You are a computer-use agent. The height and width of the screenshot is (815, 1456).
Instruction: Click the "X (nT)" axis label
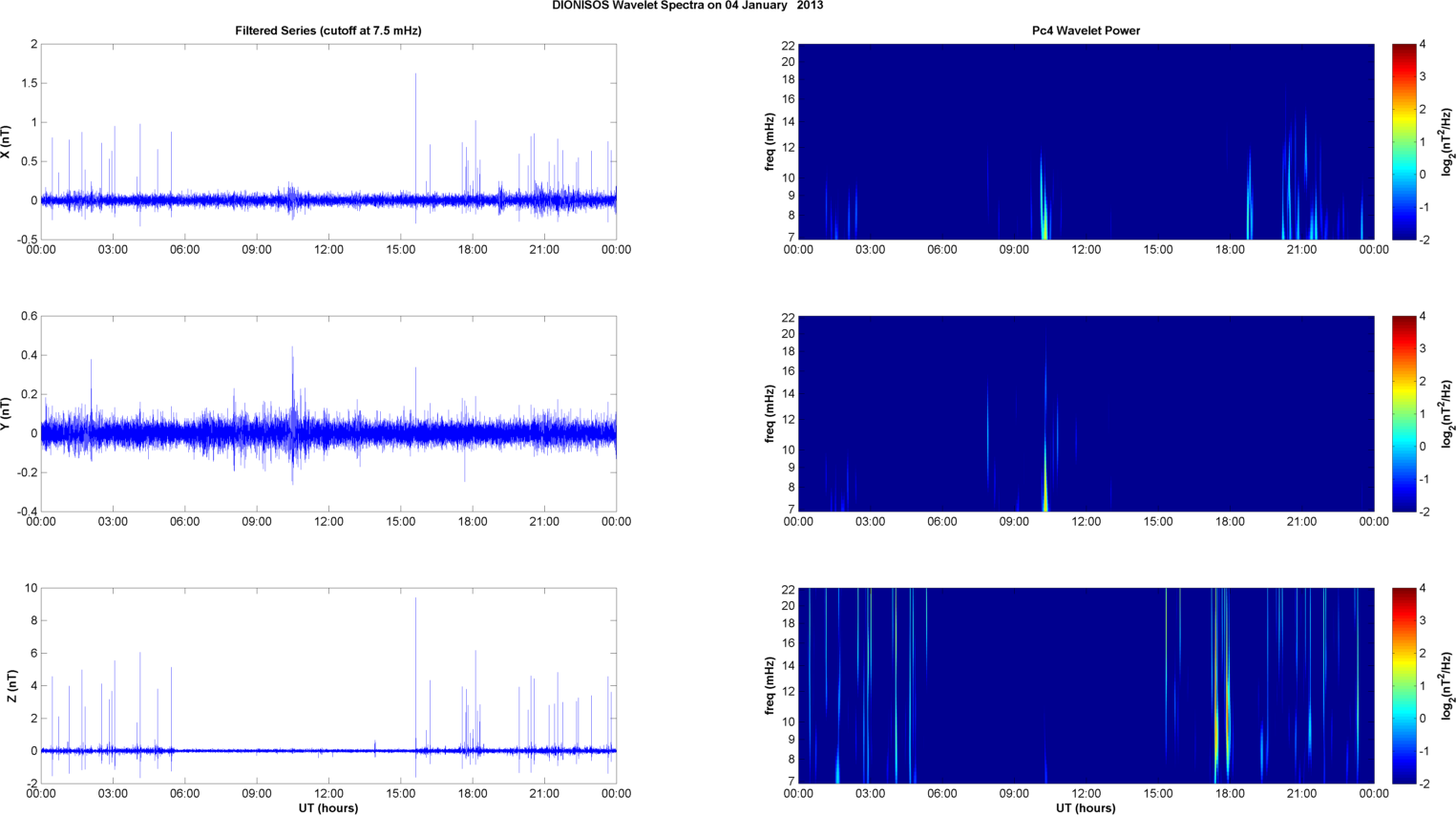tap(7, 142)
